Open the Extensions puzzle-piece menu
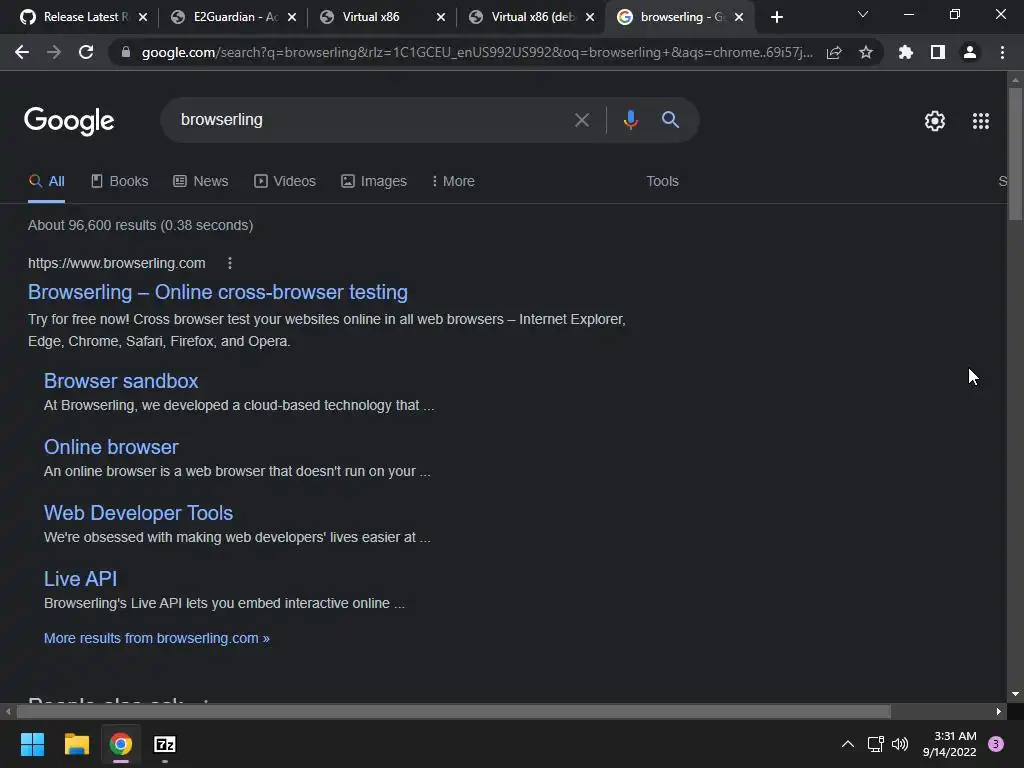This screenshot has height=768, width=1024. tap(906, 52)
